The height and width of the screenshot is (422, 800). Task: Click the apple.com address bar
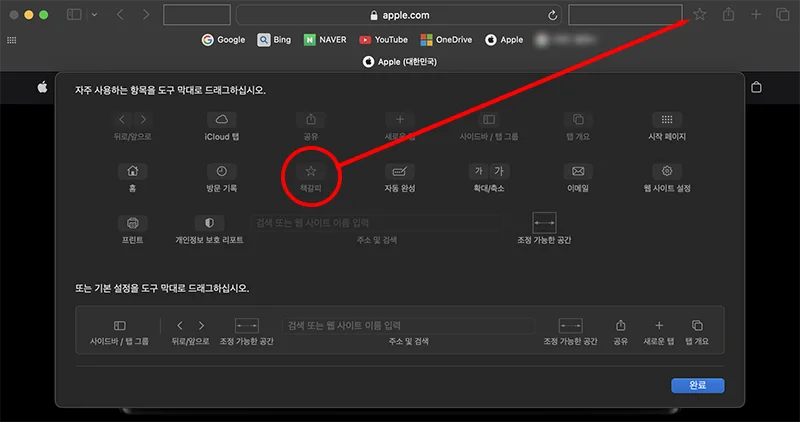pyautogui.click(x=398, y=15)
